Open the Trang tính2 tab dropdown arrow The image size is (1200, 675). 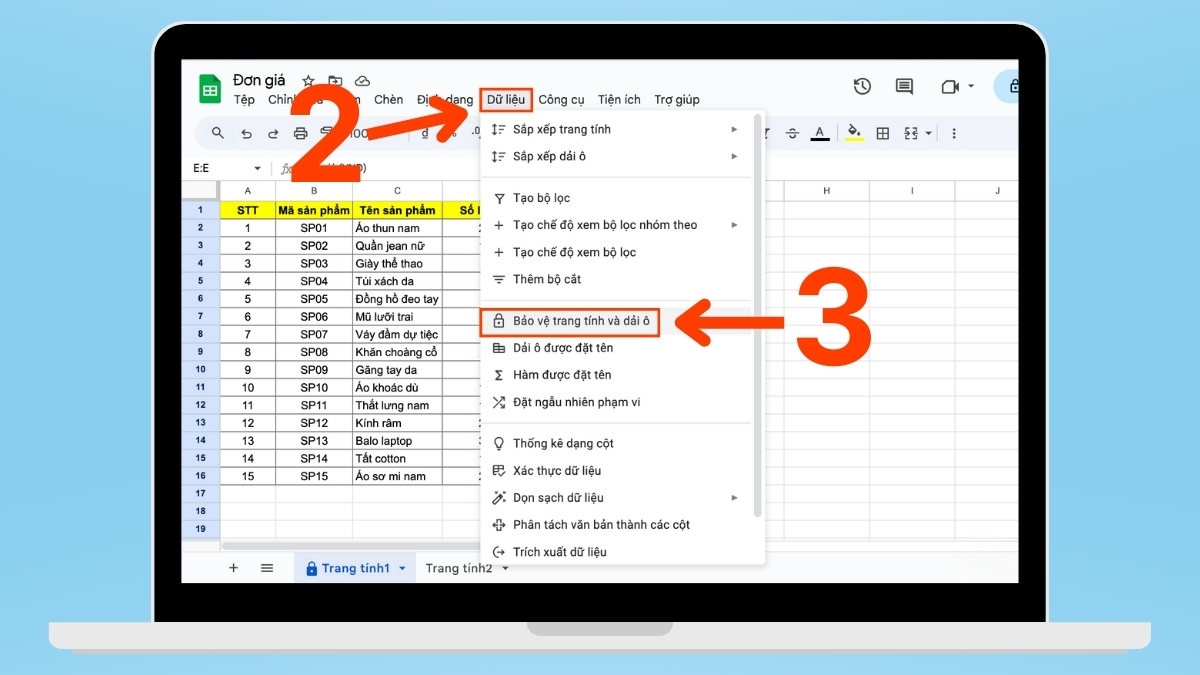click(x=505, y=568)
